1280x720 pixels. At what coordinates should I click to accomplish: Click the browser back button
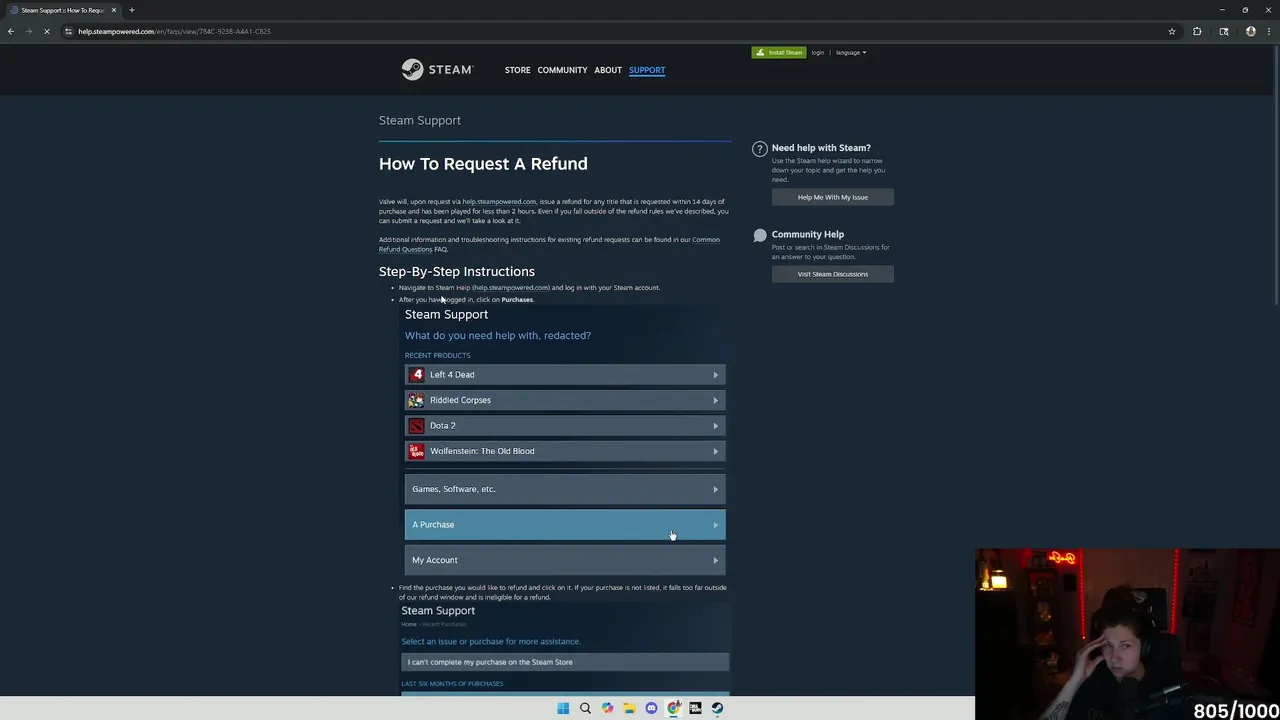coord(11,31)
